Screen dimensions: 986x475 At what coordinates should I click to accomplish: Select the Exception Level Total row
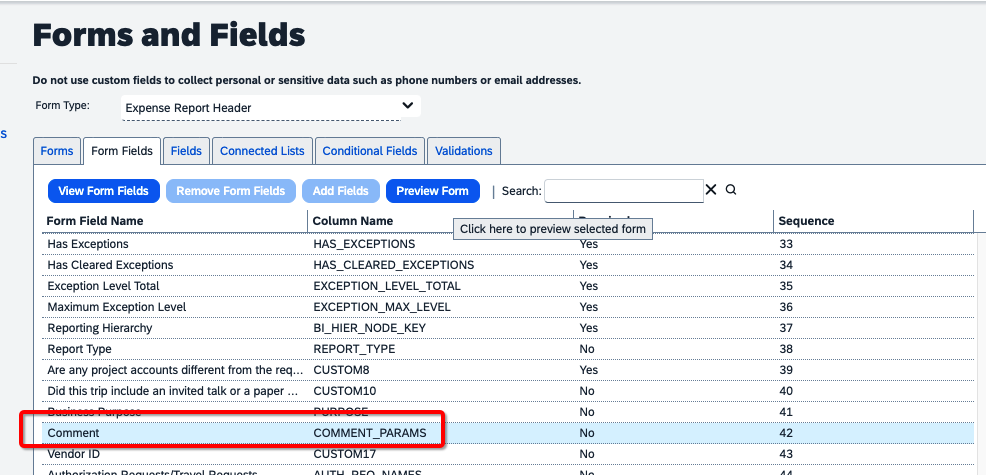(508, 286)
